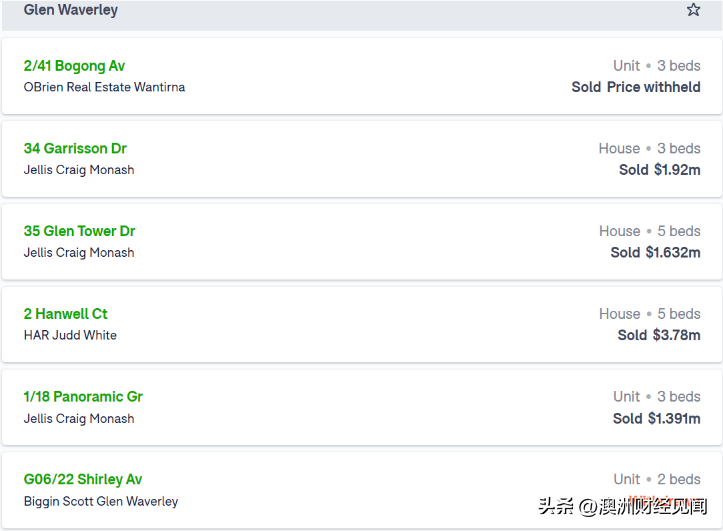
Task: Click the Sold $1.92m price
Action: (x=660, y=170)
